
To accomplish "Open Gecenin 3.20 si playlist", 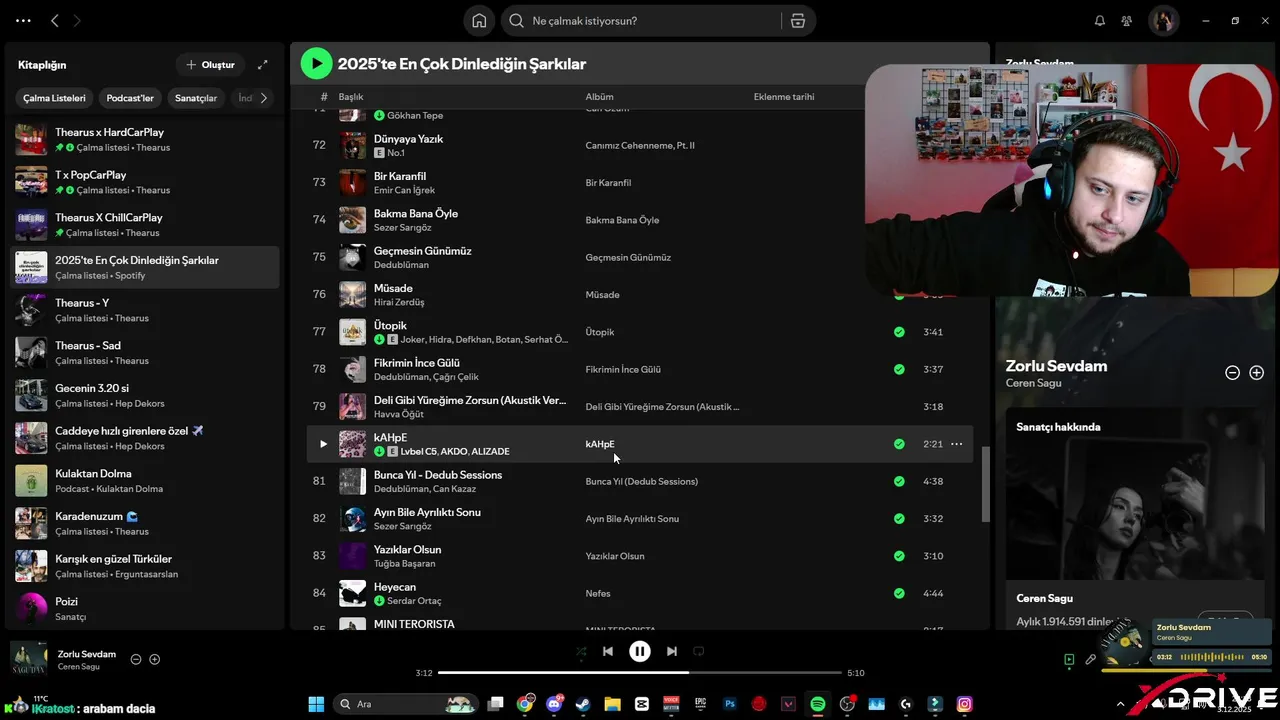I will (x=145, y=396).
